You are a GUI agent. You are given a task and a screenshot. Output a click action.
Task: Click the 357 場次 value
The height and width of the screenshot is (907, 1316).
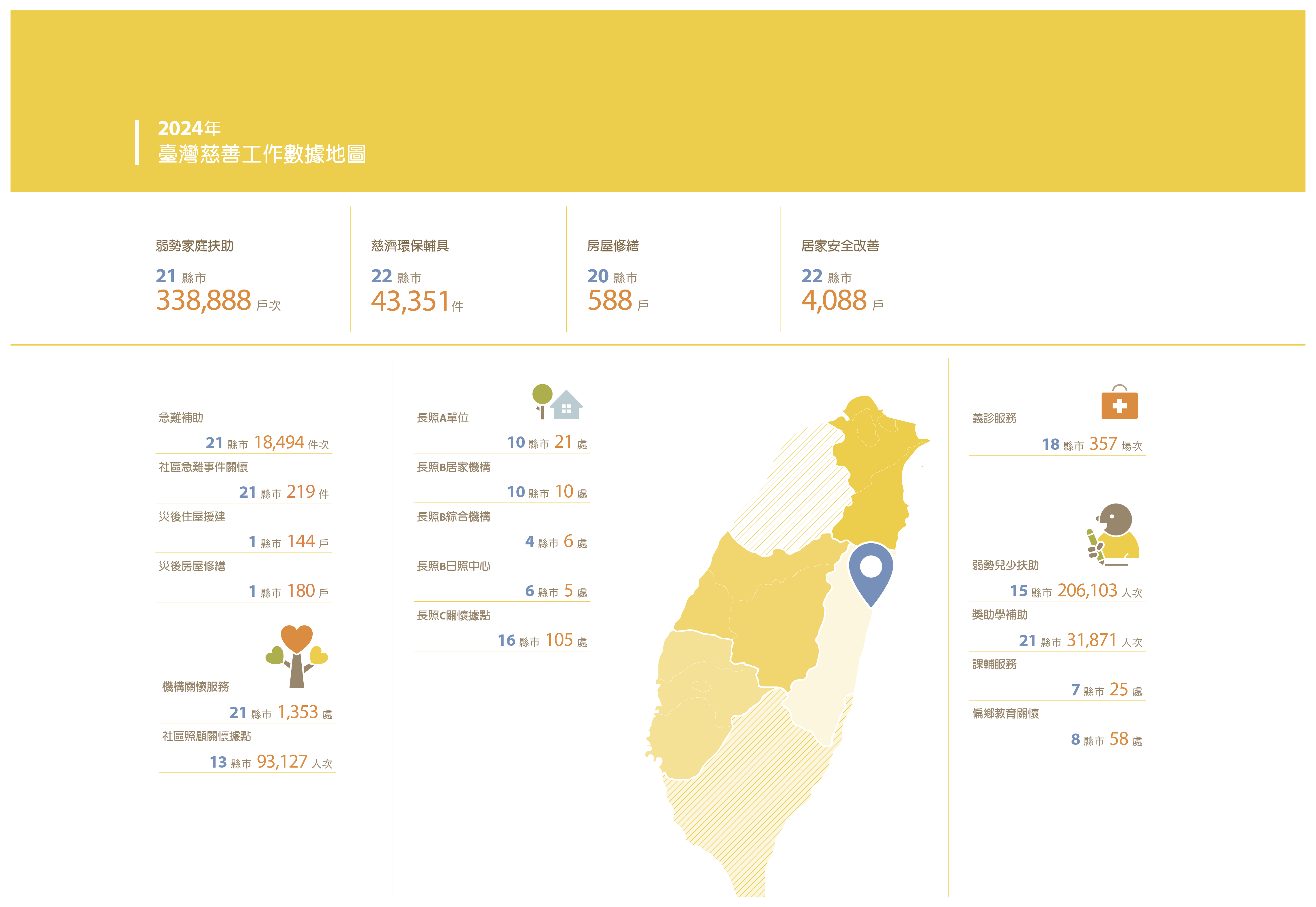pyautogui.click(x=1115, y=444)
